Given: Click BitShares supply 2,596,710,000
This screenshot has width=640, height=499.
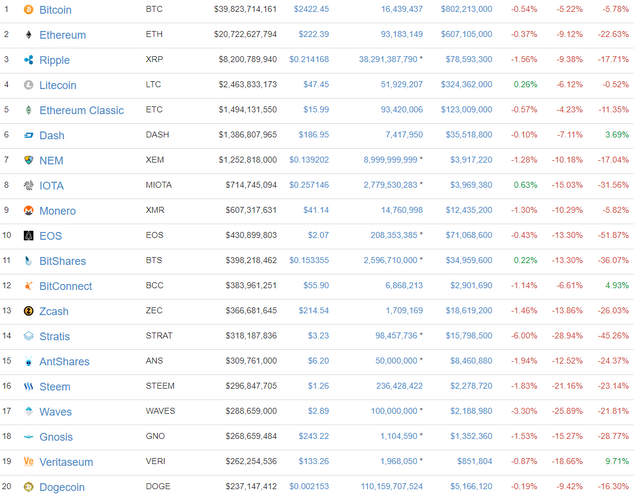Looking at the screenshot, I should [x=391, y=260].
